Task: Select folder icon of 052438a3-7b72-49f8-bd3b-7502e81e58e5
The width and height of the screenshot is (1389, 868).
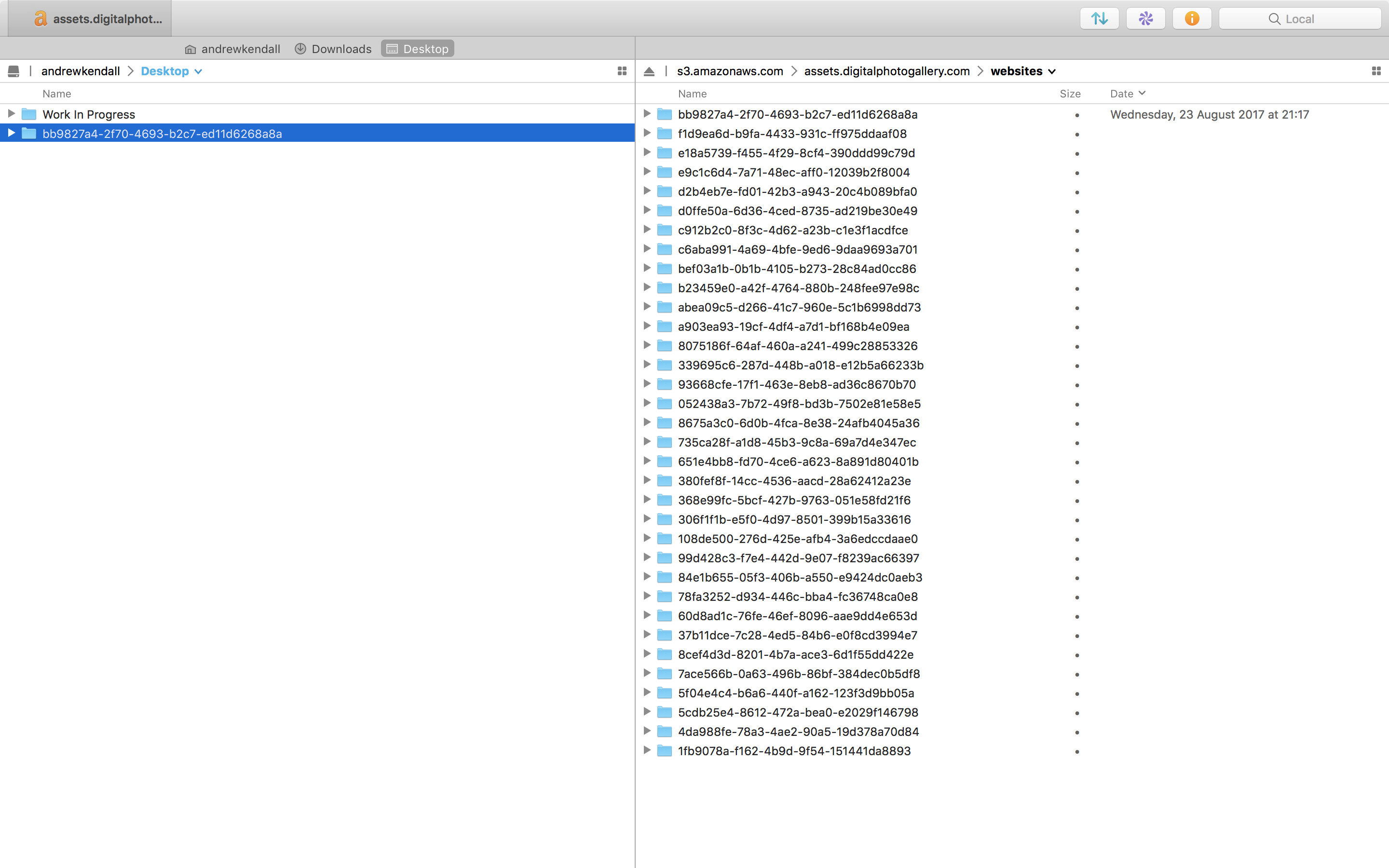Action: coord(664,404)
